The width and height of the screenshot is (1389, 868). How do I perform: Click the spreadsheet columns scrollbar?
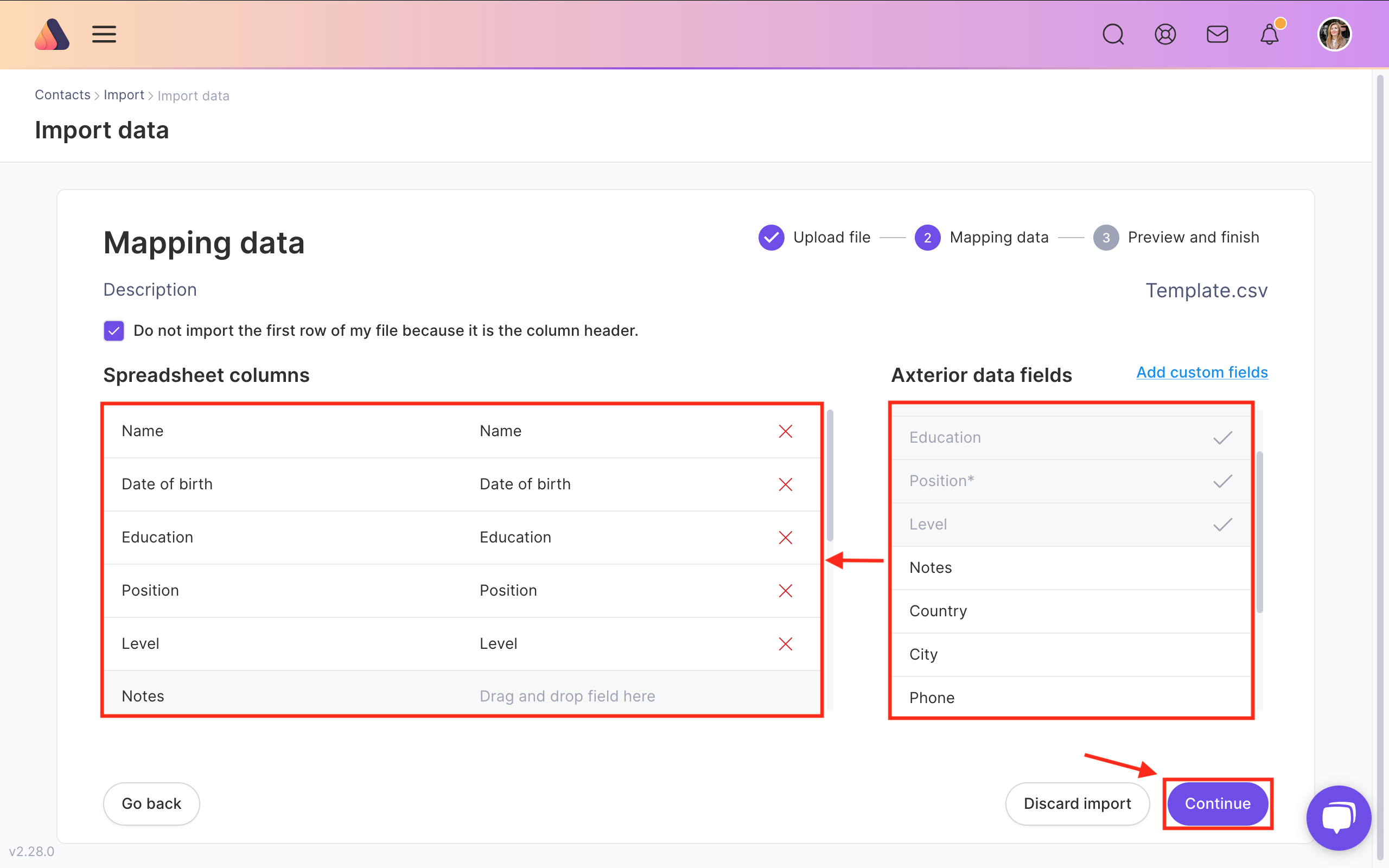[830, 475]
